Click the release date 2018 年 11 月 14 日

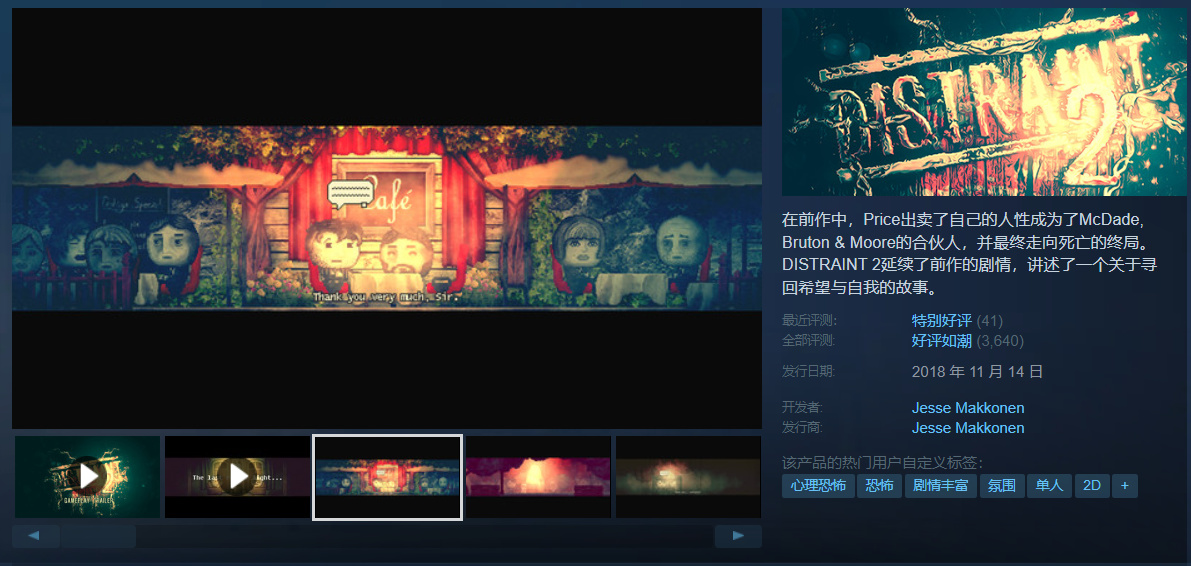977,372
